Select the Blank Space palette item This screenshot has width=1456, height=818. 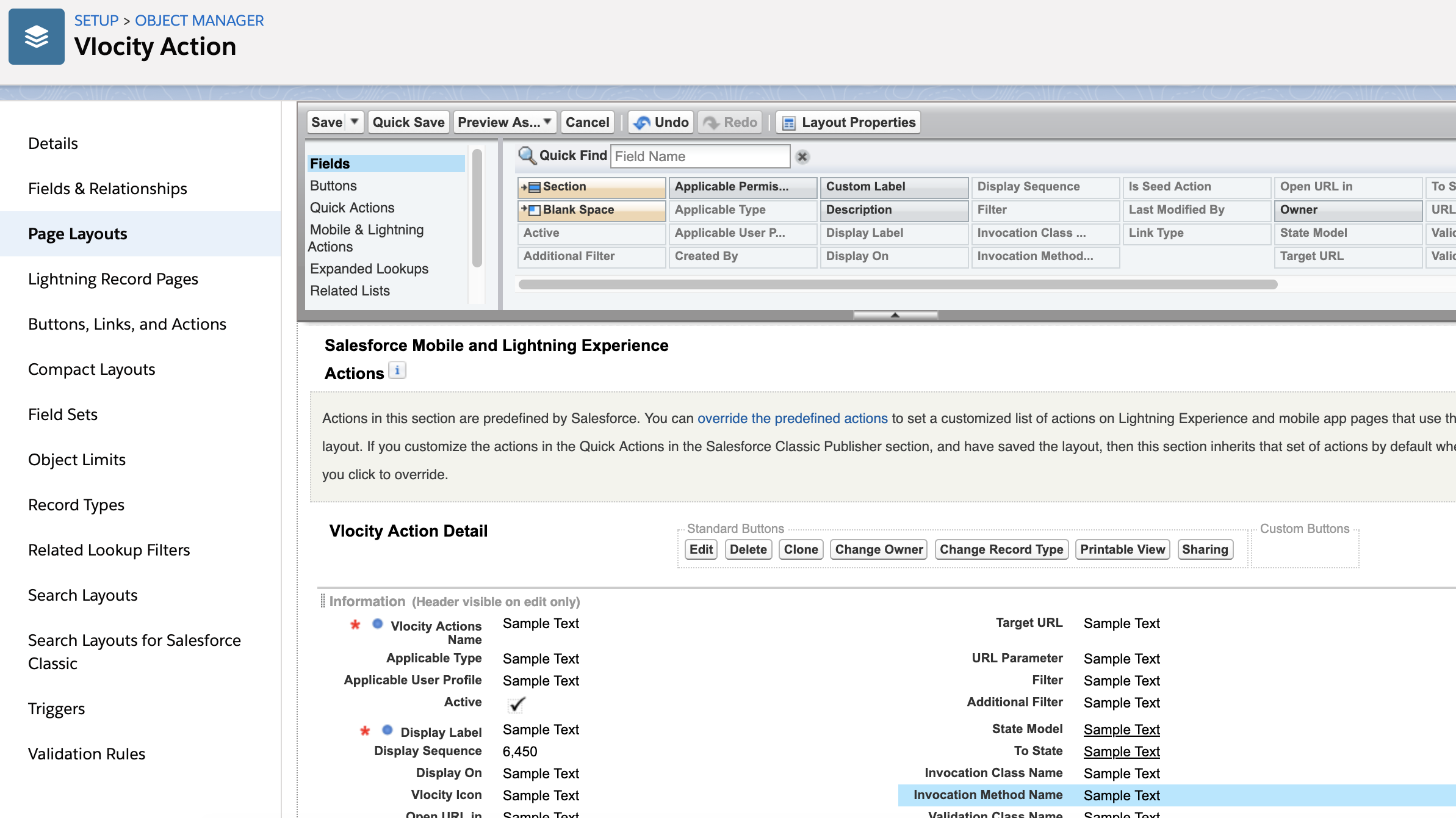(591, 210)
